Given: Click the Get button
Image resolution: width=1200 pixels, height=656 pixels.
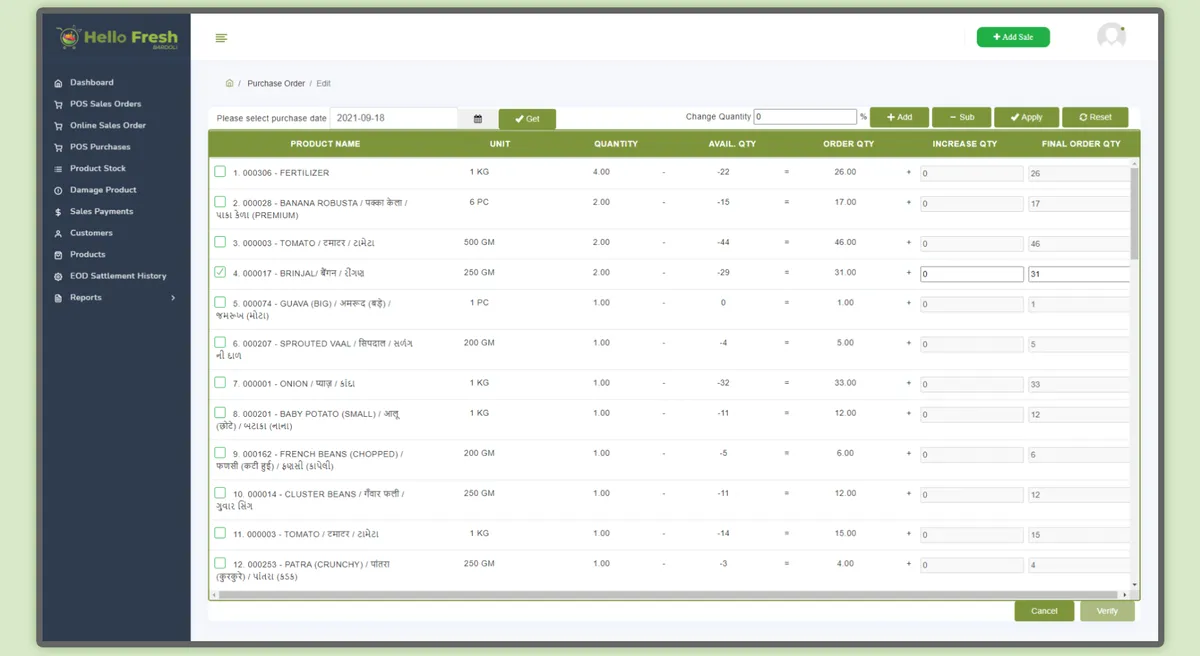Looking at the screenshot, I should tap(527, 119).
